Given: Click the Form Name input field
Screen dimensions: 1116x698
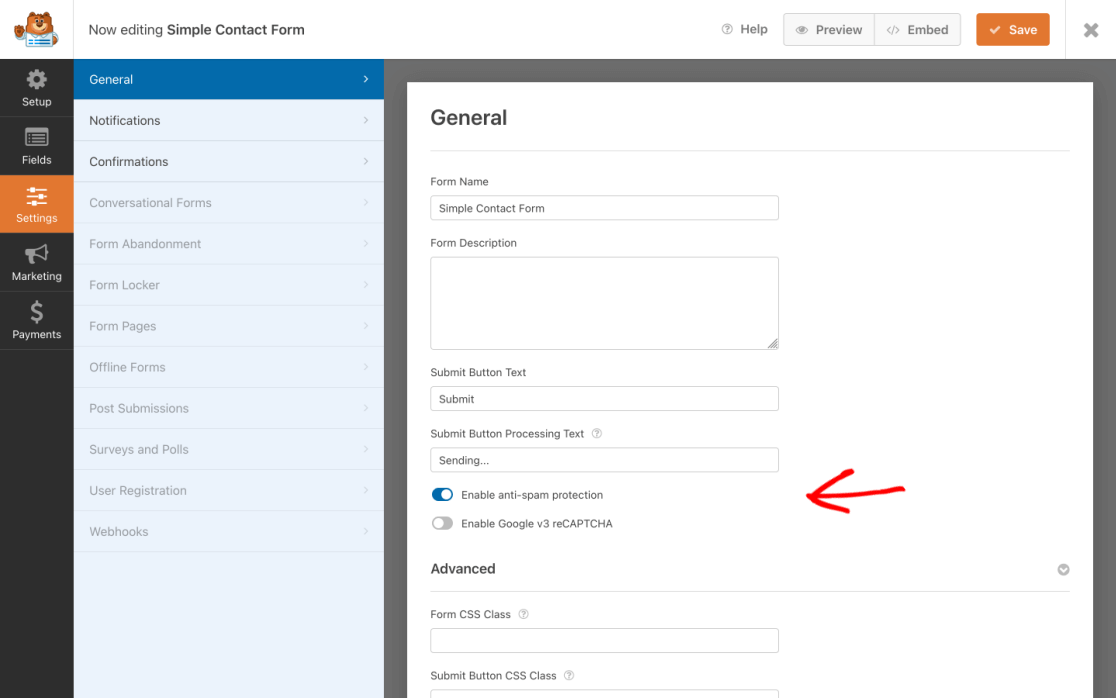Looking at the screenshot, I should click(x=604, y=208).
